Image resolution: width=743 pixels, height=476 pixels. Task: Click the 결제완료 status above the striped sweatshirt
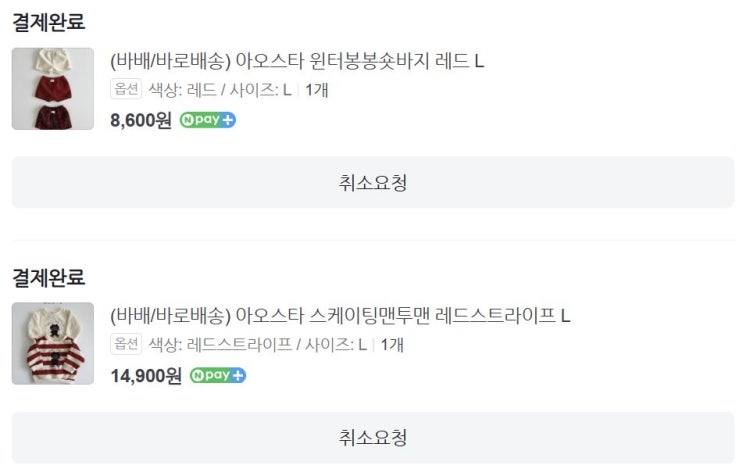(48, 277)
